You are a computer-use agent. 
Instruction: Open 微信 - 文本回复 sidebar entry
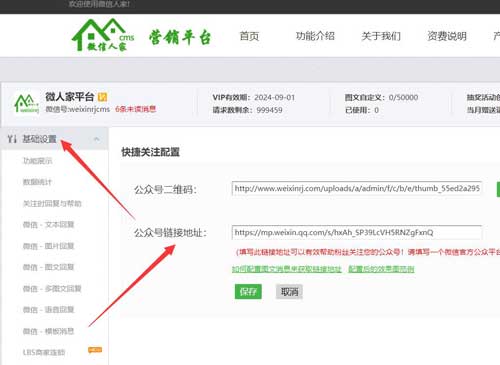click(48, 225)
